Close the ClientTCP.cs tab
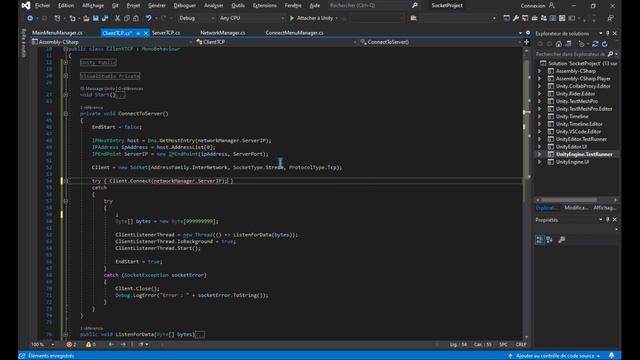 coord(146,33)
